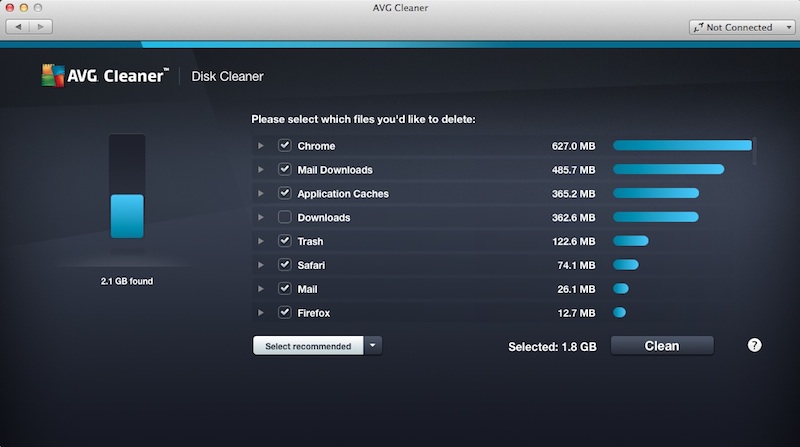
Task: Click the Trash size bar
Action: [x=631, y=241]
